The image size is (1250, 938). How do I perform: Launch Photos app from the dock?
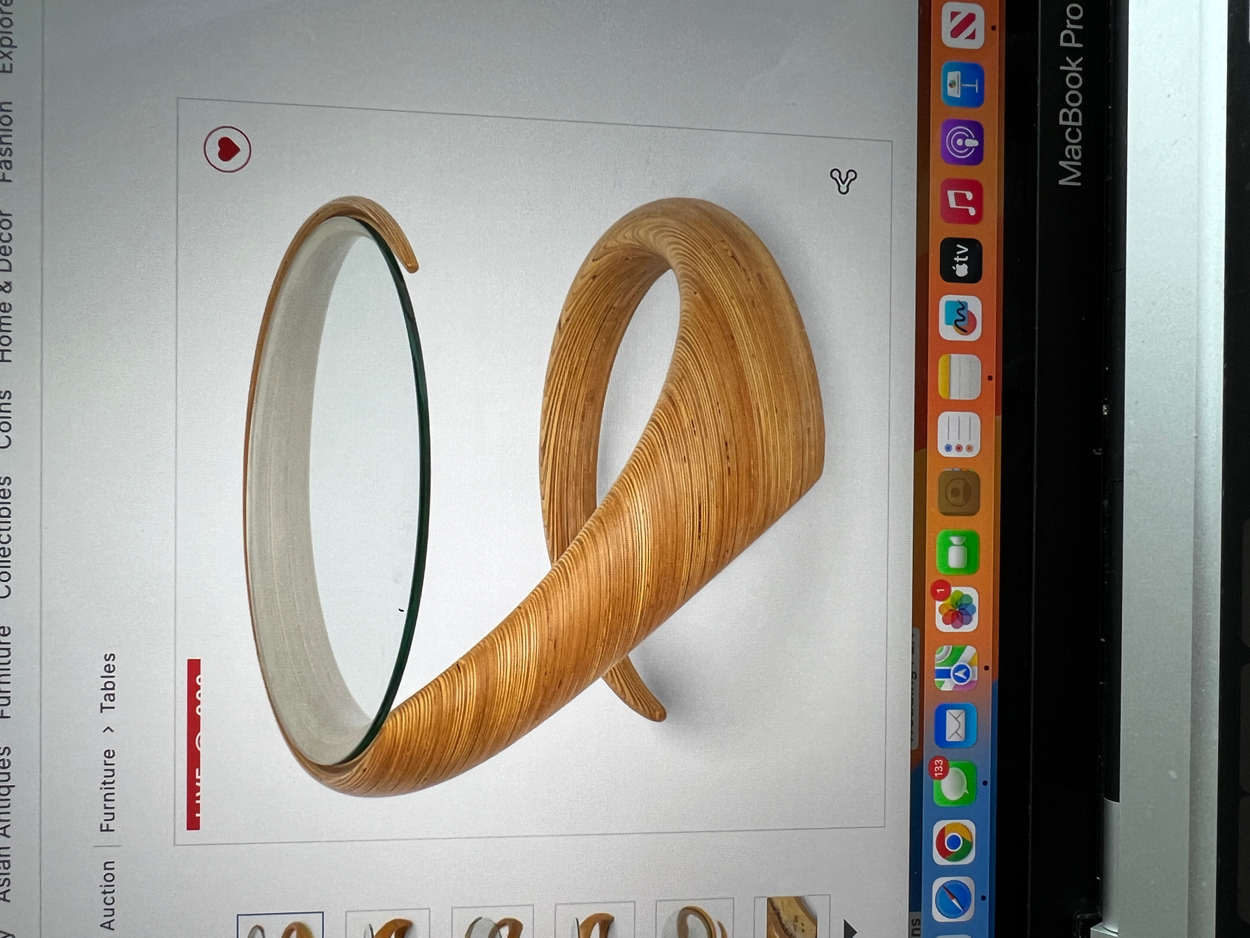coord(957,610)
